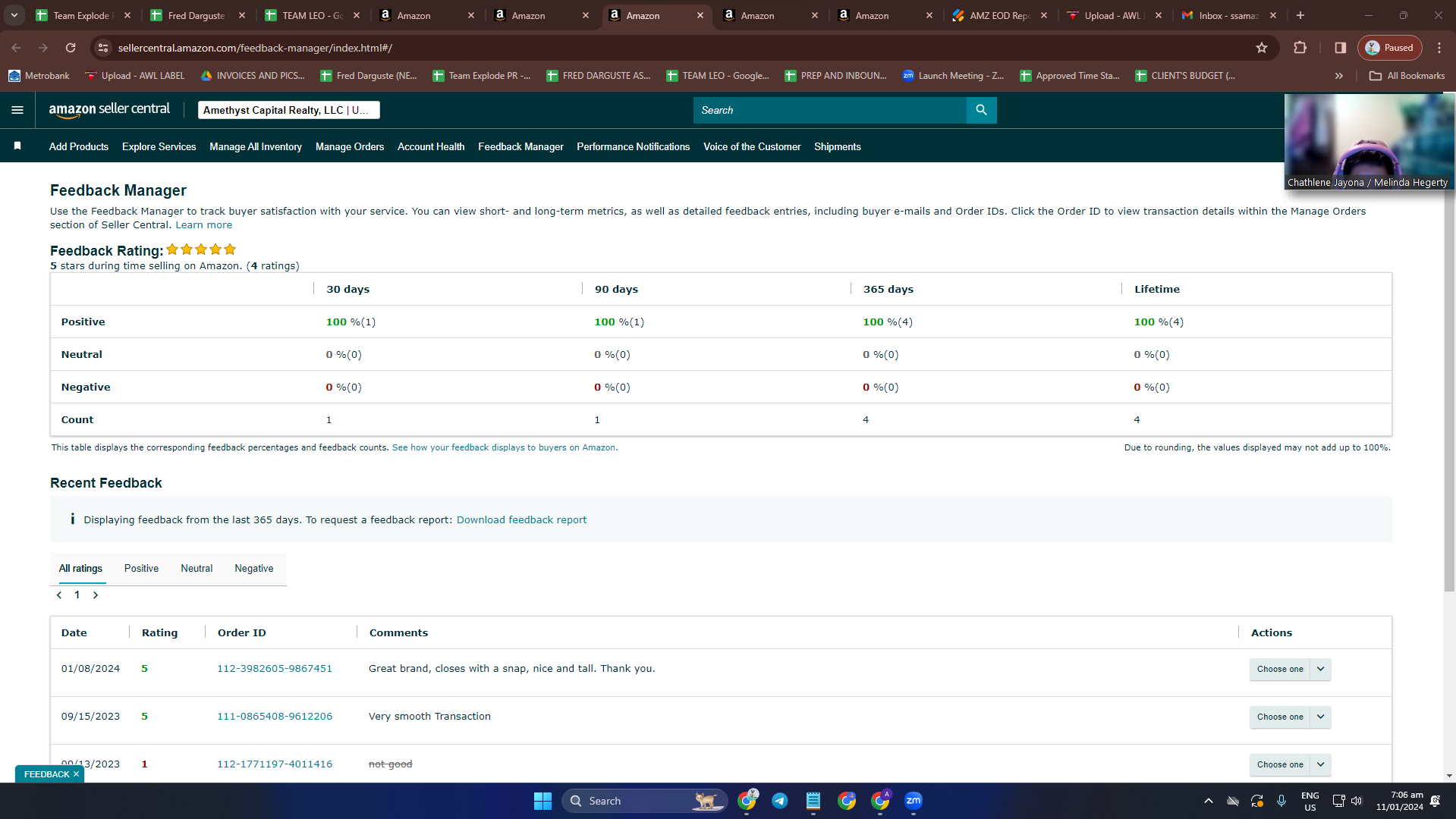Open Shipments in the nav bar
The height and width of the screenshot is (819, 1456).
pyautogui.click(x=838, y=147)
